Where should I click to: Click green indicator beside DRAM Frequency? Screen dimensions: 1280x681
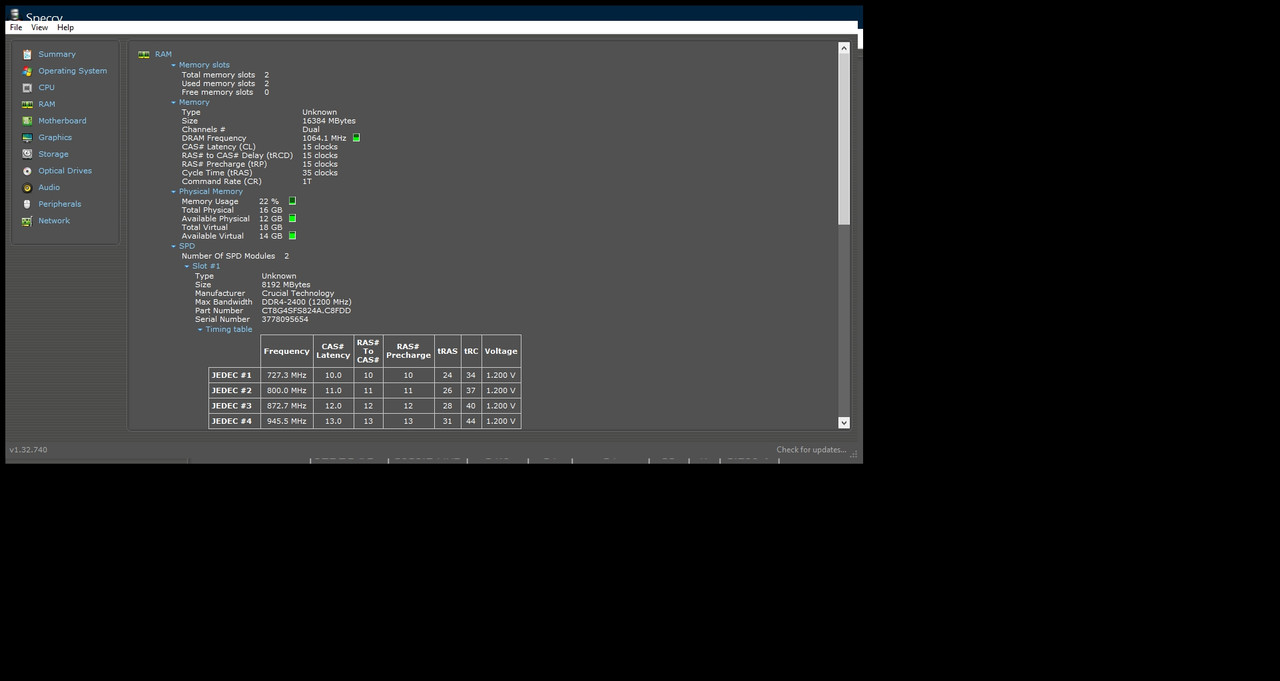[x=356, y=138]
